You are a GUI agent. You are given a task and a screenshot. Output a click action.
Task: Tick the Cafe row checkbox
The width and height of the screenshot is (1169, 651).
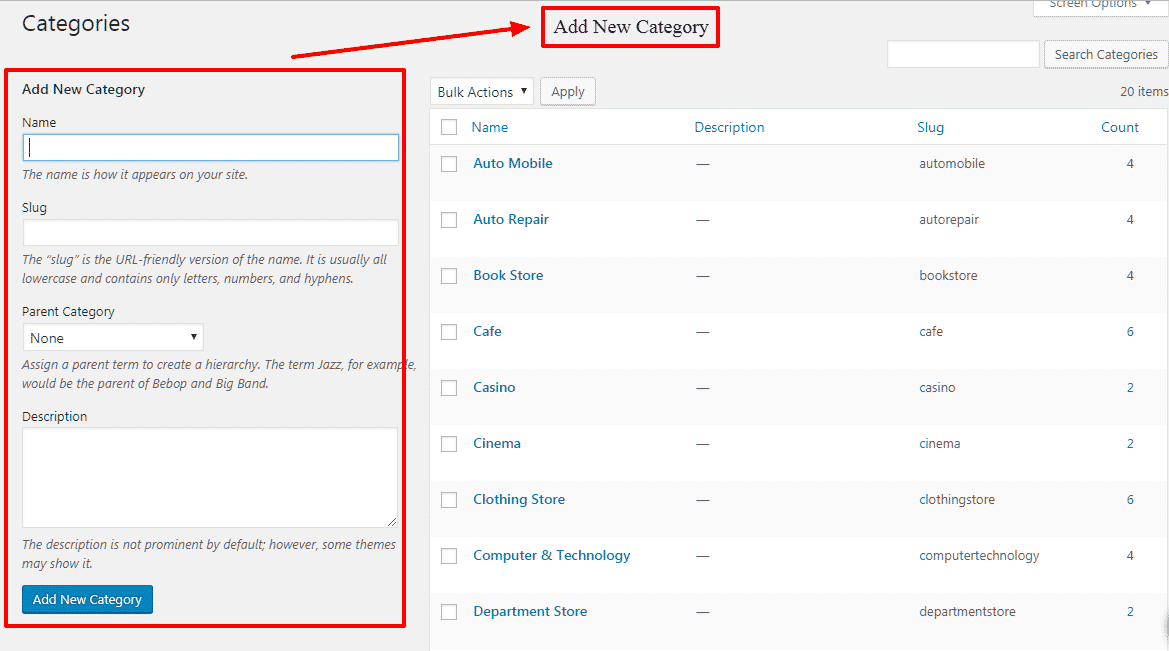tap(449, 332)
